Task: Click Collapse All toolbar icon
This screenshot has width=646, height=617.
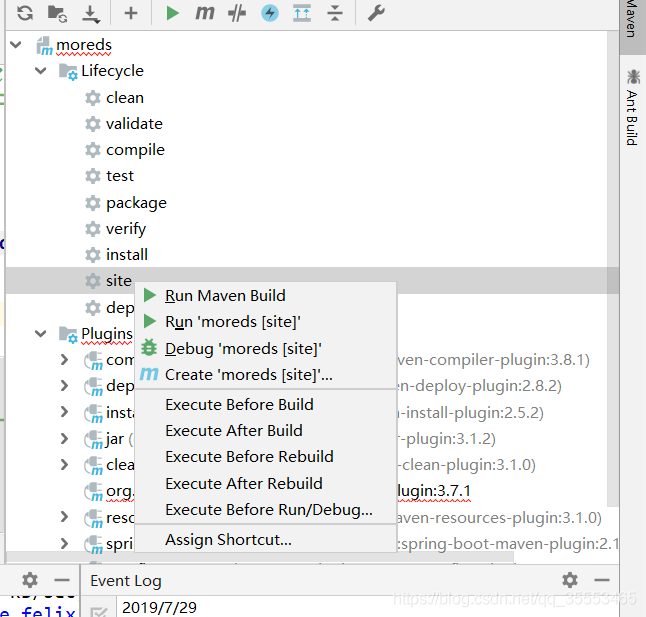Action: point(335,13)
